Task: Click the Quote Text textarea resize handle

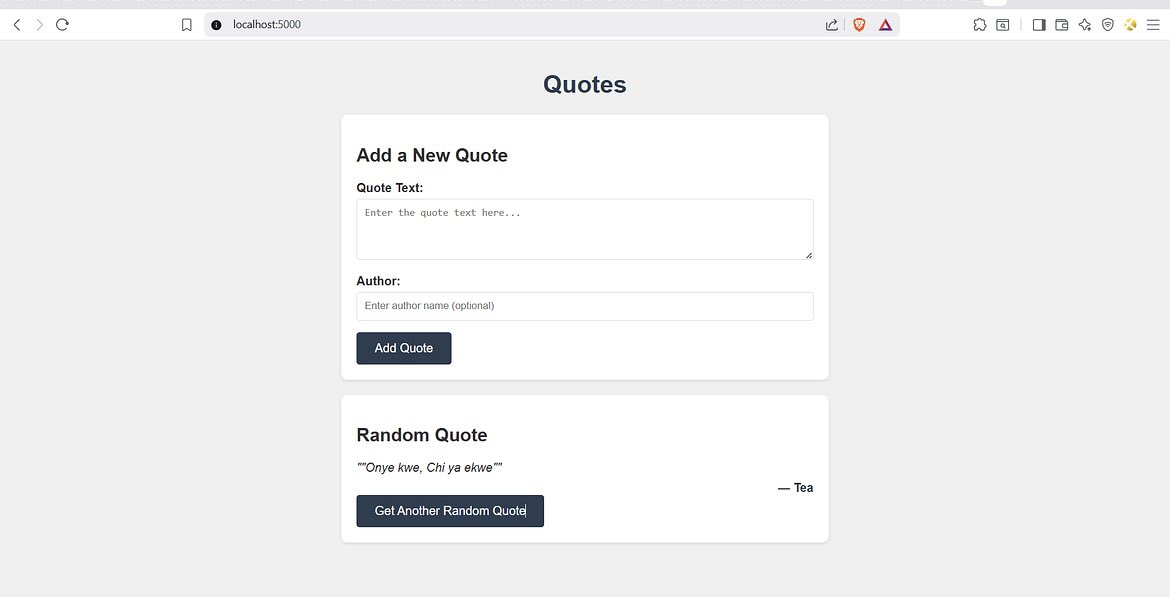Action: (x=808, y=255)
